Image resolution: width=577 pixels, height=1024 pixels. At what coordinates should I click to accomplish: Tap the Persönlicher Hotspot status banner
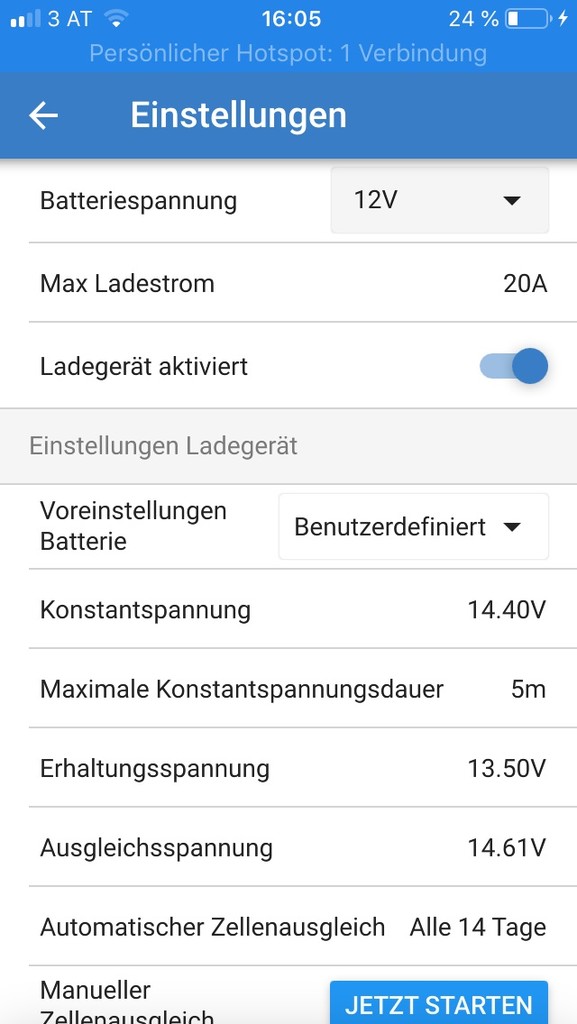[x=288, y=53]
